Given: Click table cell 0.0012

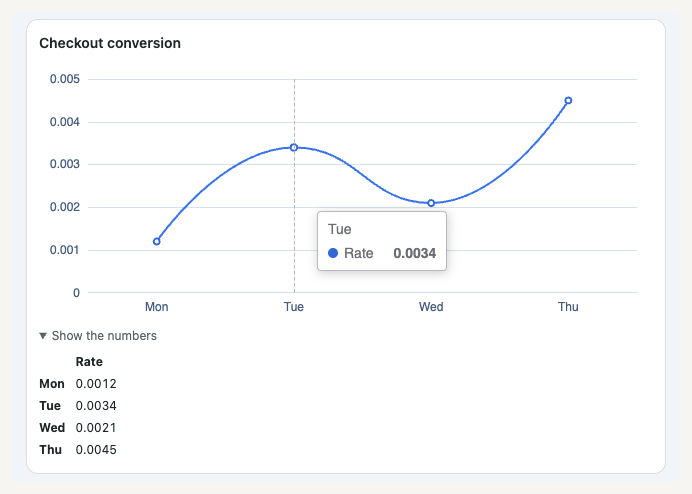Looking at the screenshot, I should point(96,384).
